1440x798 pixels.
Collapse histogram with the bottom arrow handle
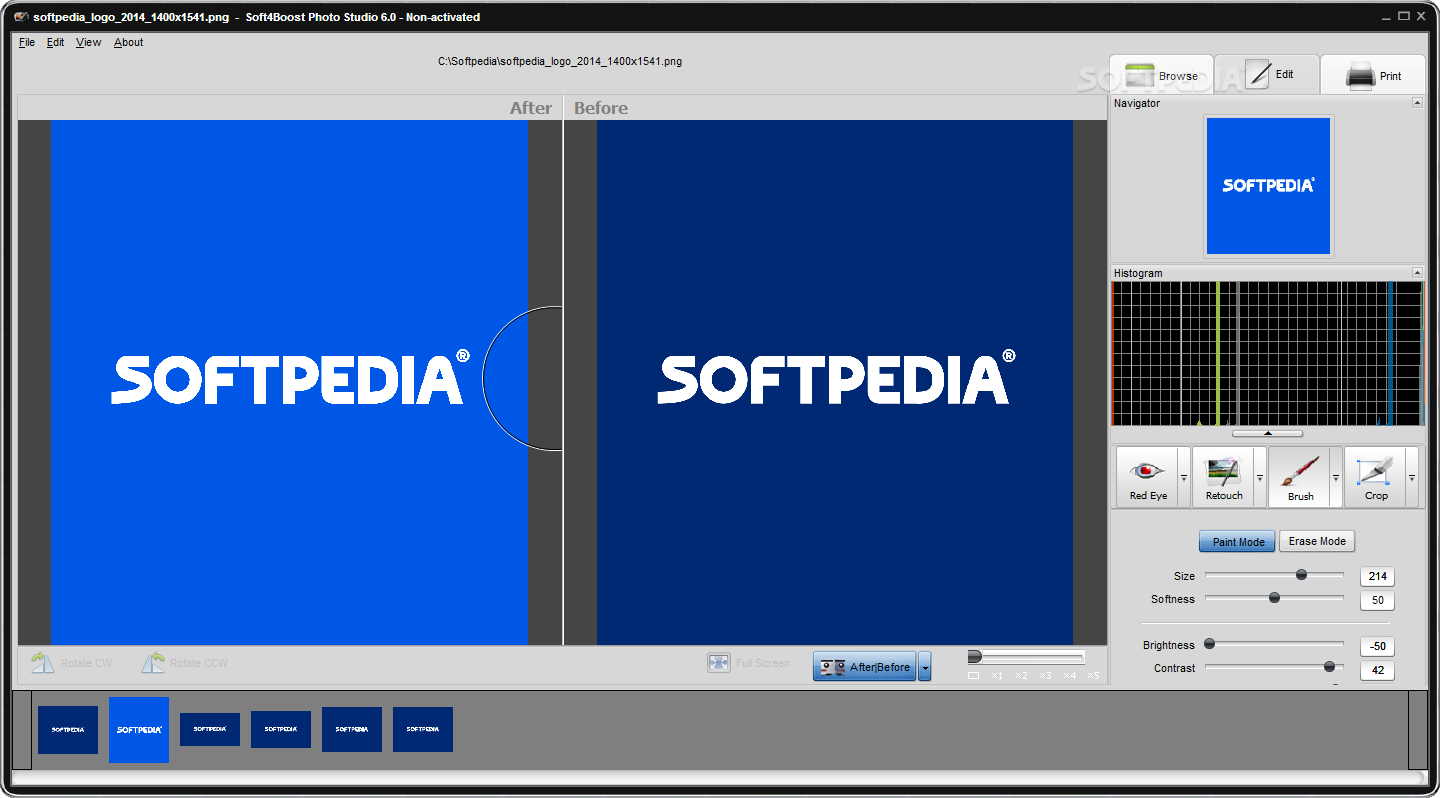[1267, 433]
